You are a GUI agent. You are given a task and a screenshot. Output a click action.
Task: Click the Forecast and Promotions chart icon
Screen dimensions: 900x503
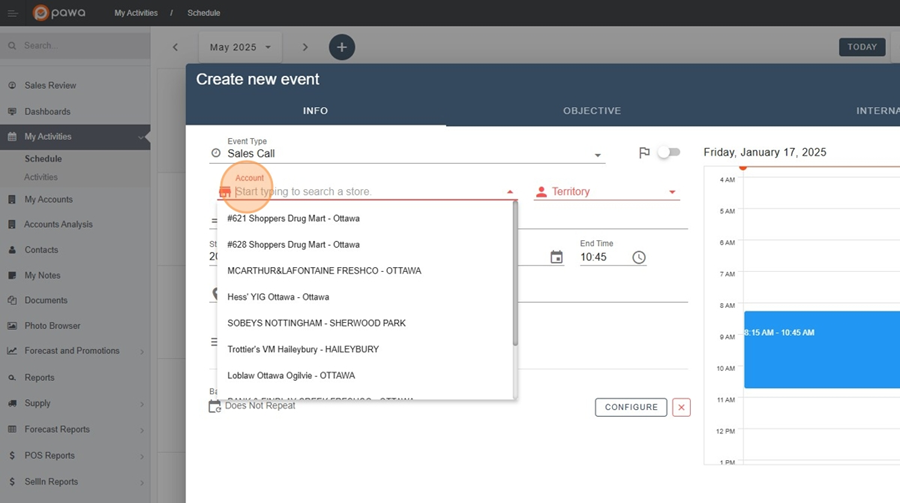click(x=12, y=351)
